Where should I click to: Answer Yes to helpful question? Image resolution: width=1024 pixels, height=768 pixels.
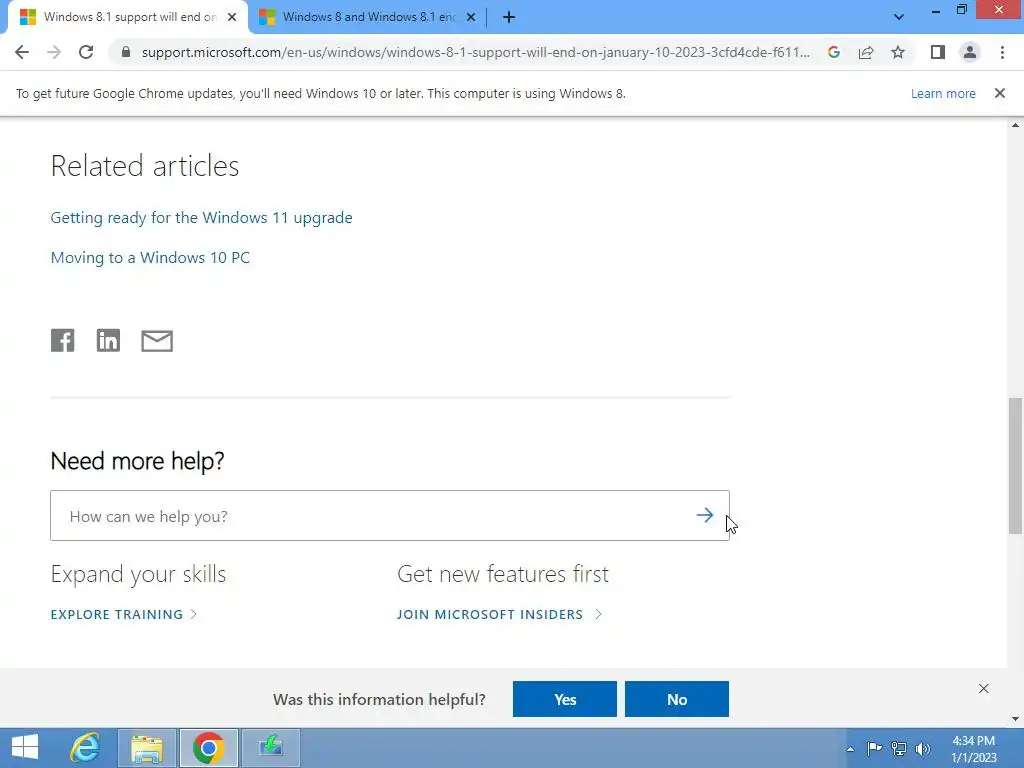pyautogui.click(x=565, y=699)
